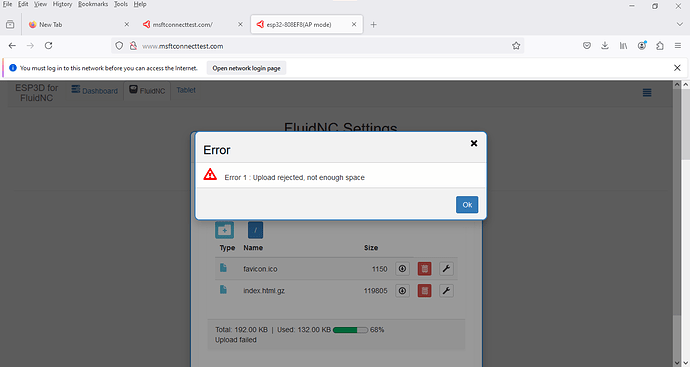Open network login page
This screenshot has width=690, height=367.
tap(246, 68)
